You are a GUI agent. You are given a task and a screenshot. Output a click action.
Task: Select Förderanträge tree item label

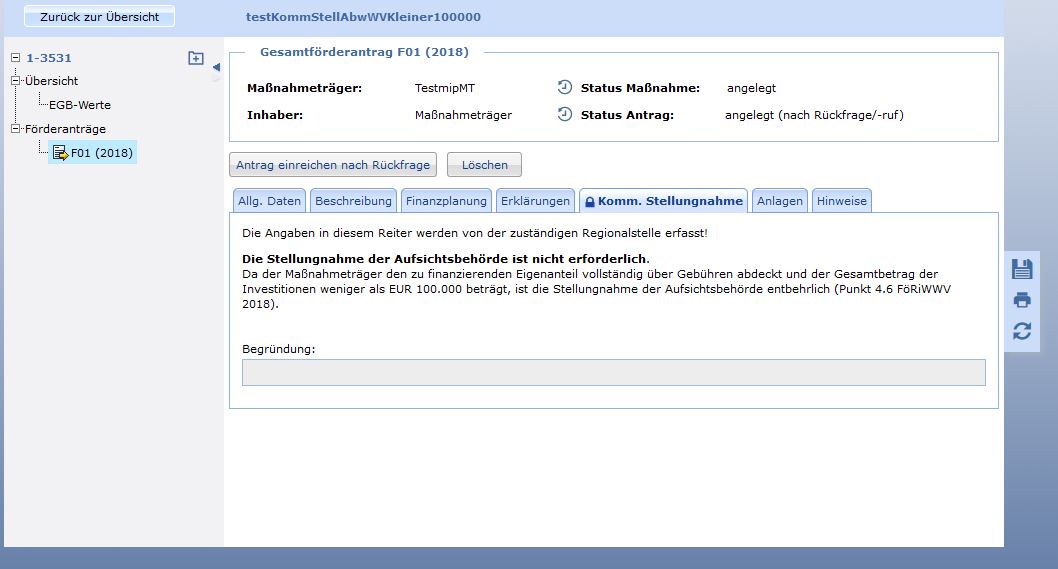click(x=65, y=129)
